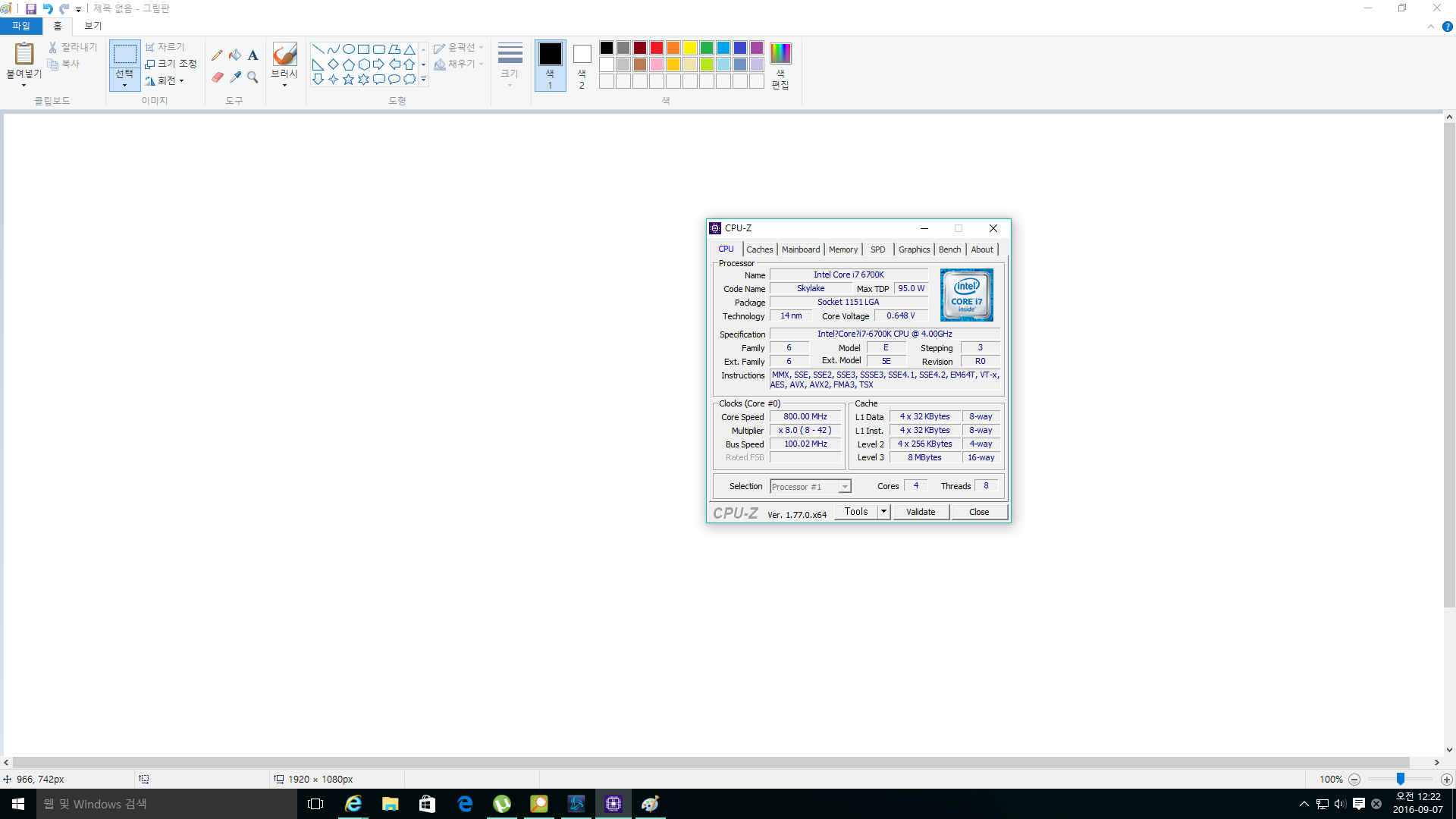Choose the Rectangle shape
The width and height of the screenshot is (1456, 819).
pyautogui.click(x=364, y=49)
